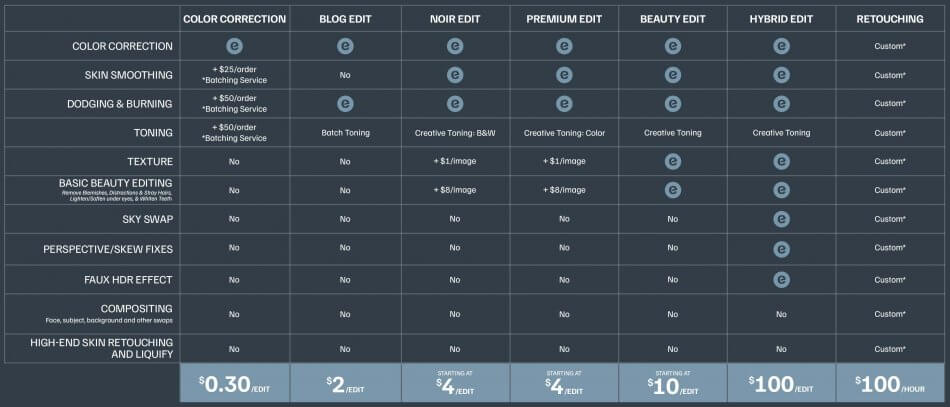Image resolution: width=950 pixels, height=407 pixels.
Task: Click Color Correction icon in the Color Correction column
Action: pos(235,46)
